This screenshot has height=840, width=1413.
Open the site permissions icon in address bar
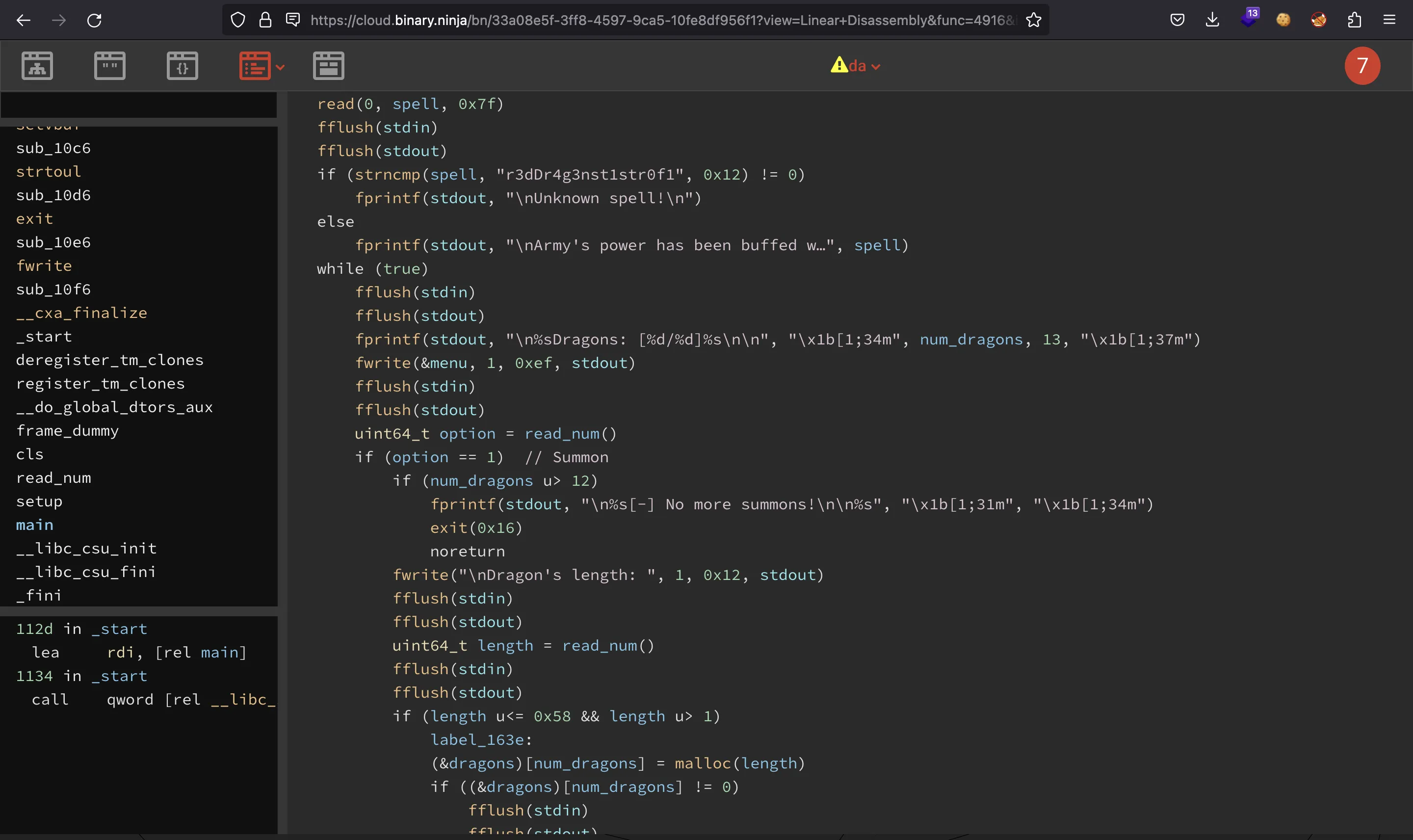pyautogui.click(x=292, y=21)
